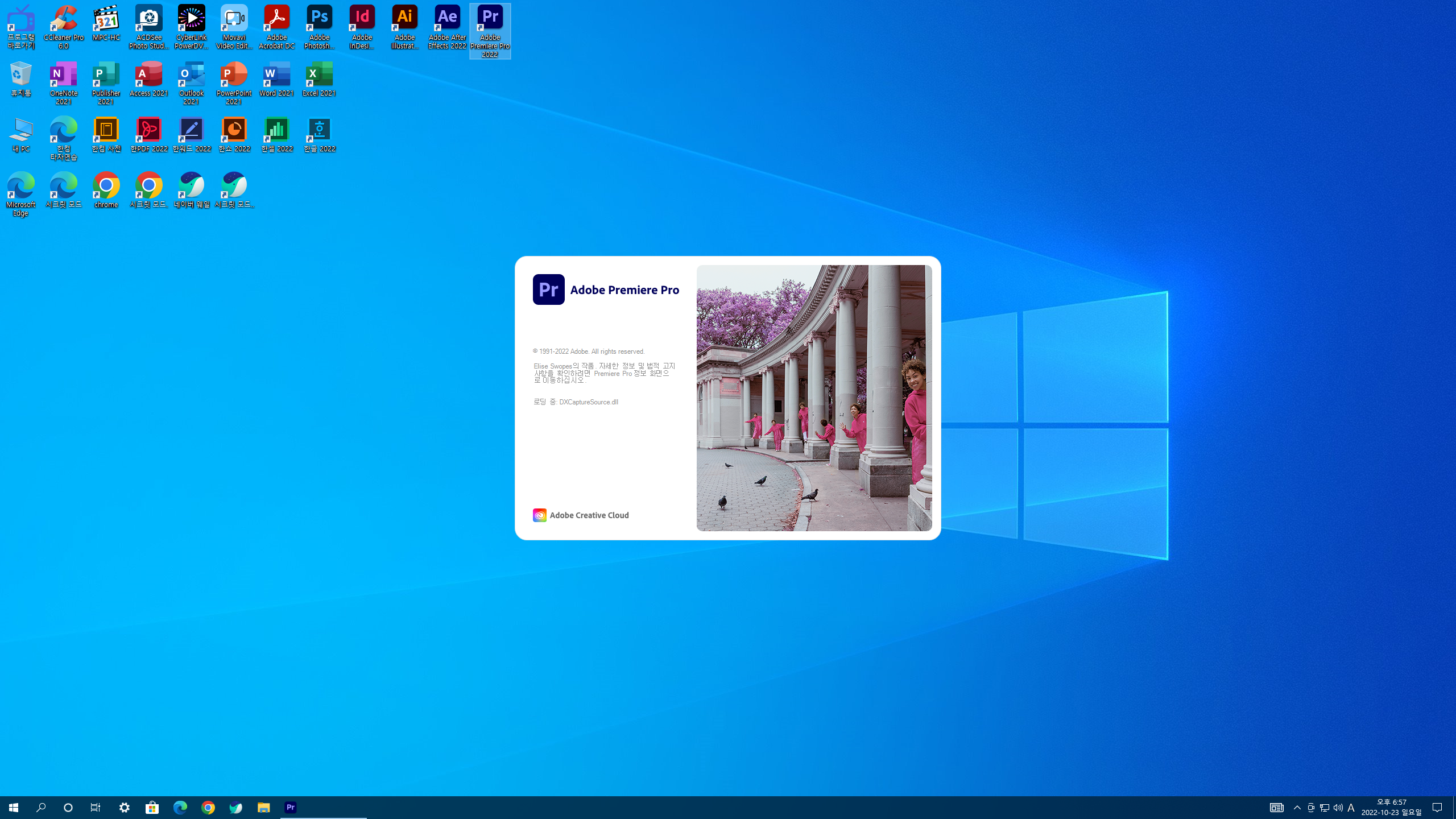Click the taskbar clock and date
The image size is (1456, 819).
tap(1391, 808)
